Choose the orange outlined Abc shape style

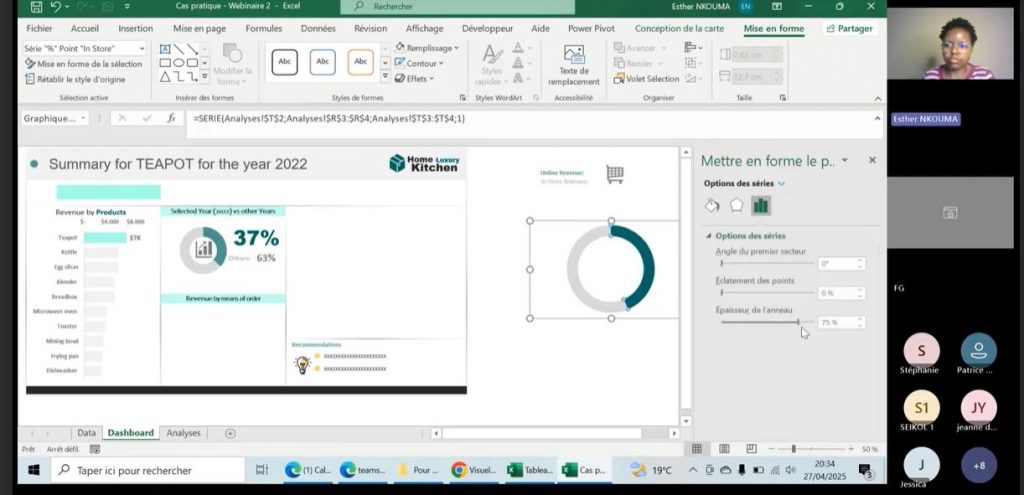(x=360, y=61)
